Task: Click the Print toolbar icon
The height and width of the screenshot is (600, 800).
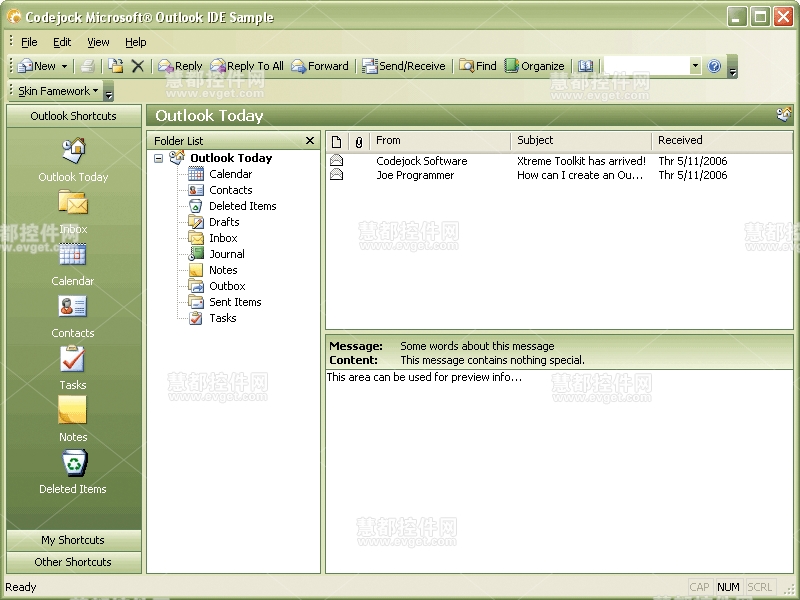Action: click(88, 66)
